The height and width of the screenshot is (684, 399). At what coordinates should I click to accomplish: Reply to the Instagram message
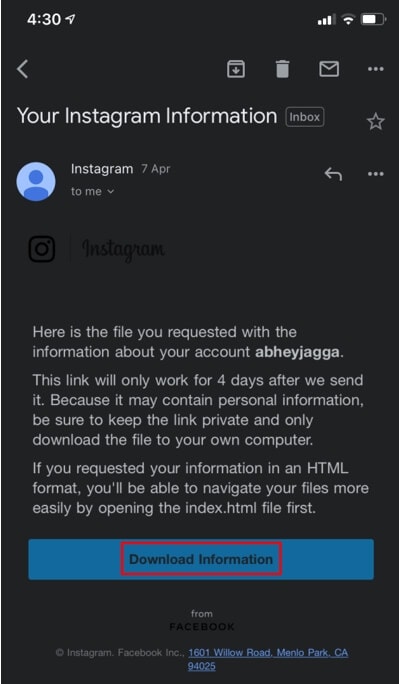pos(333,174)
